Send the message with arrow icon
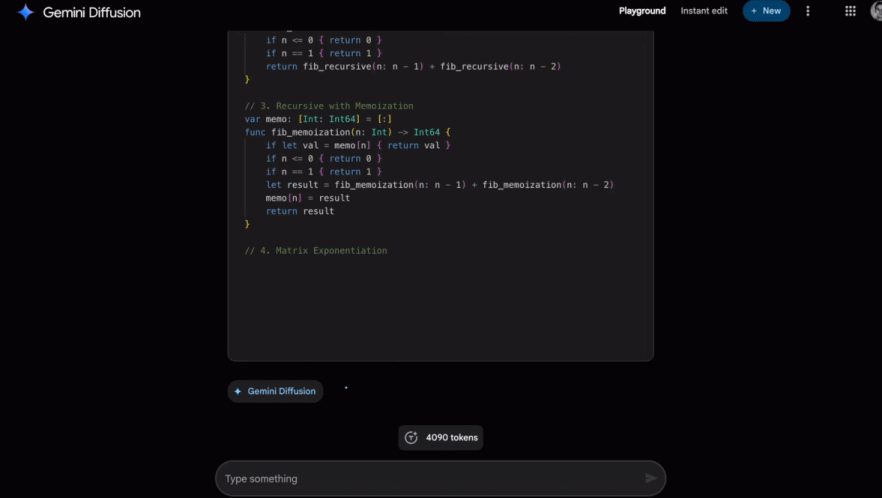 [x=650, y=478]
